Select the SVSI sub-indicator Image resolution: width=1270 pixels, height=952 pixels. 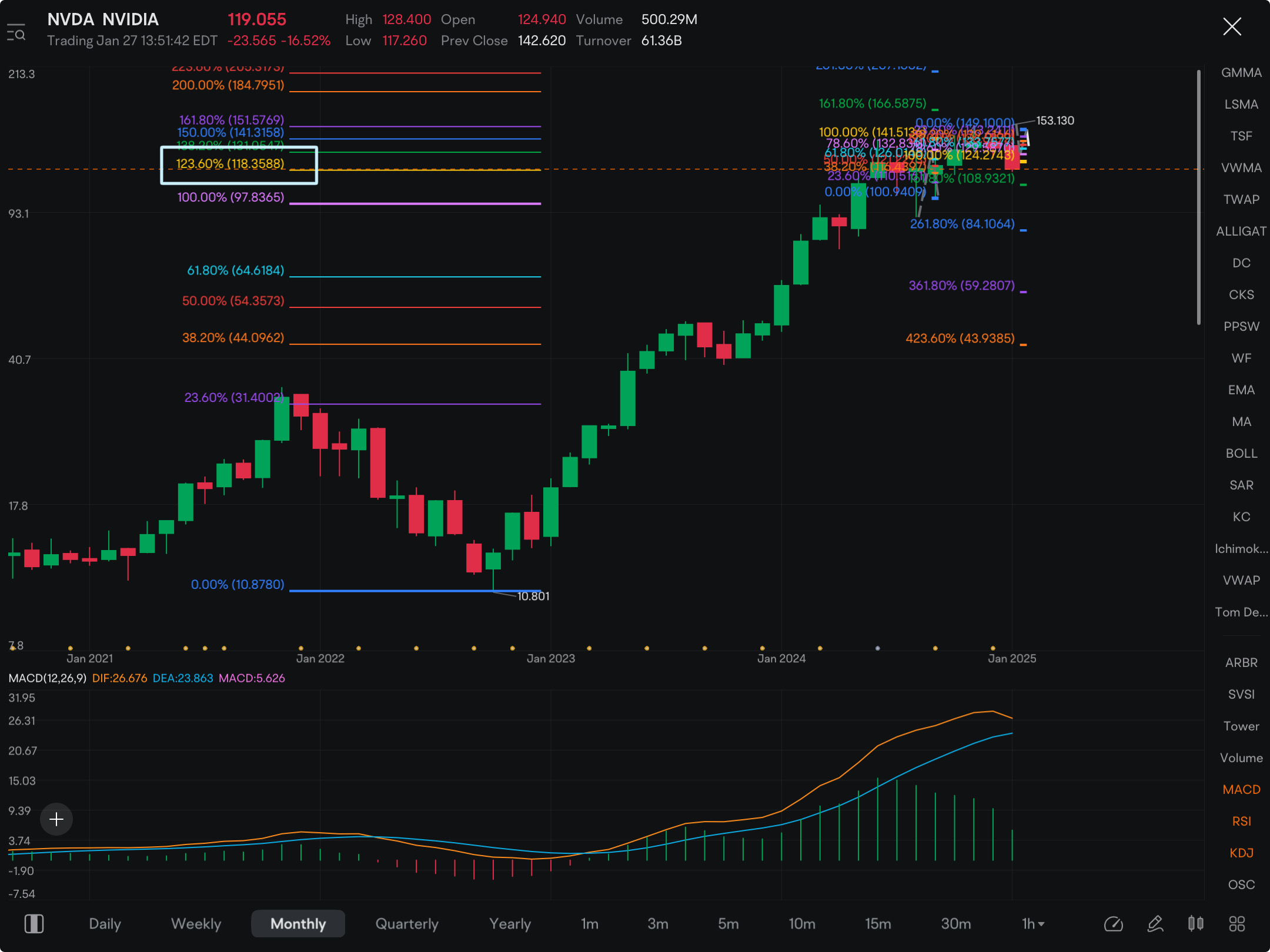pyautogui.click(x=1241, y=695)
